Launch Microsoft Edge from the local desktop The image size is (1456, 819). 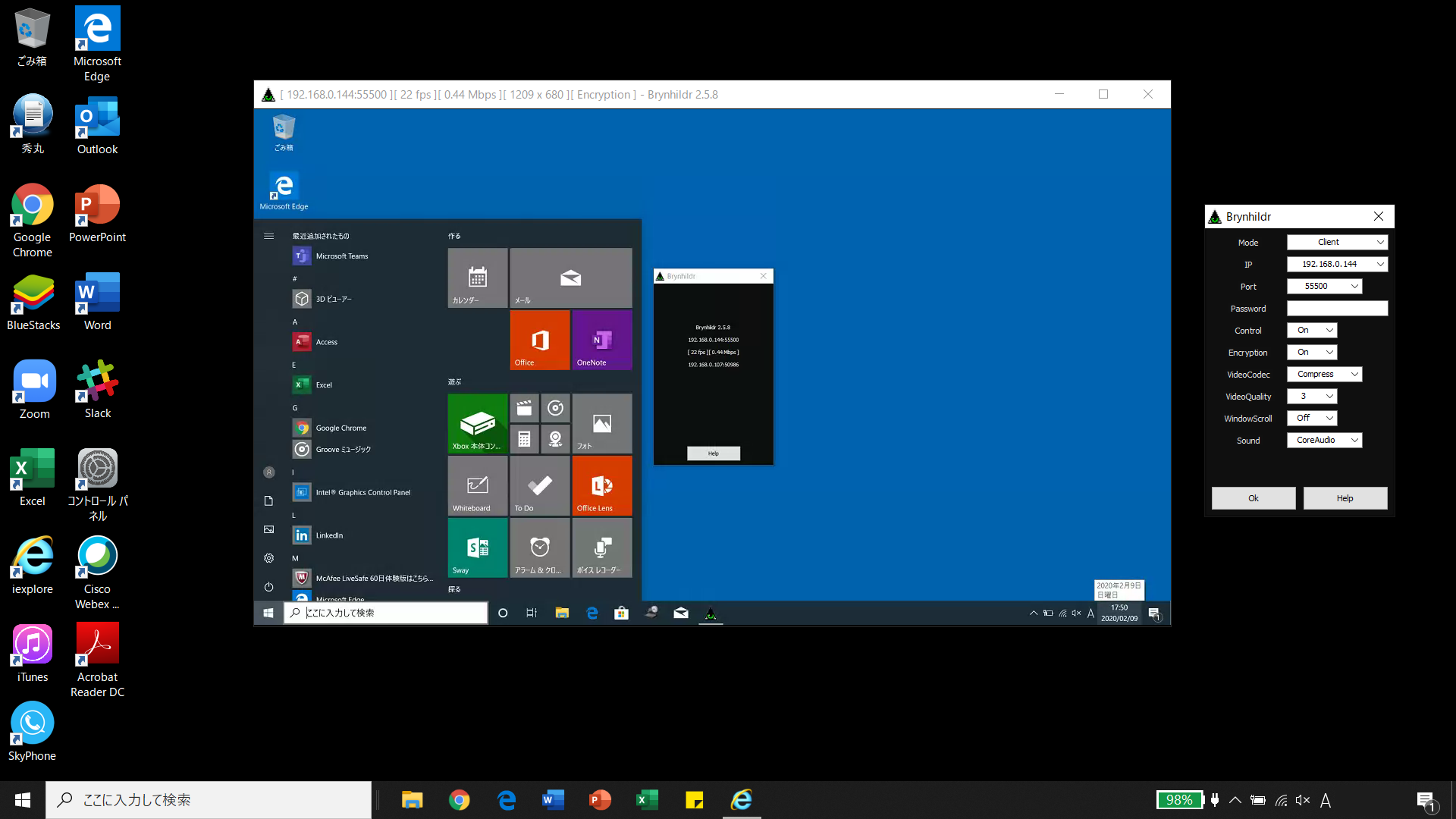(97, 44)
